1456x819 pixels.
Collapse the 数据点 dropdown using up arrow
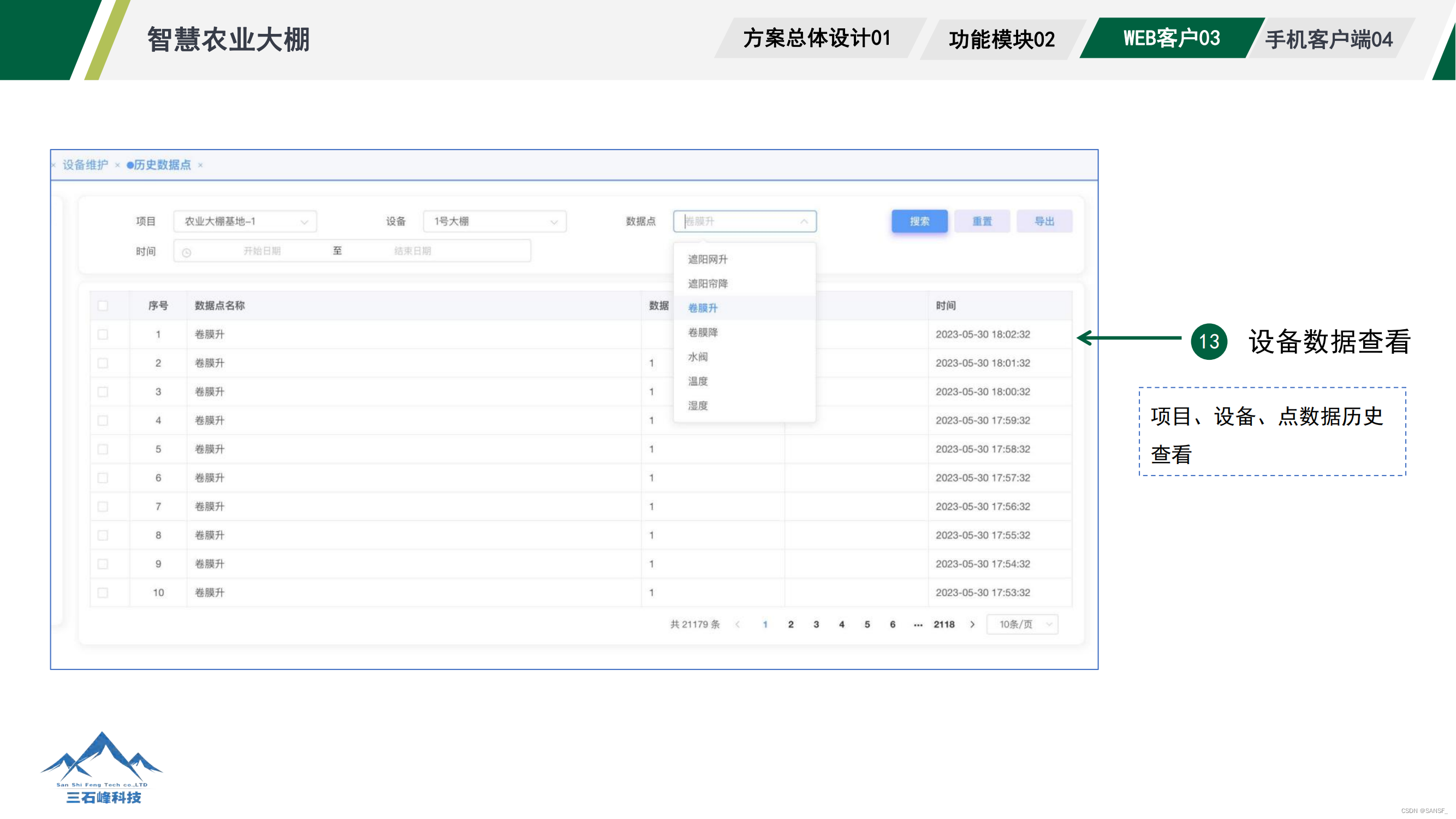click(804, 221)
